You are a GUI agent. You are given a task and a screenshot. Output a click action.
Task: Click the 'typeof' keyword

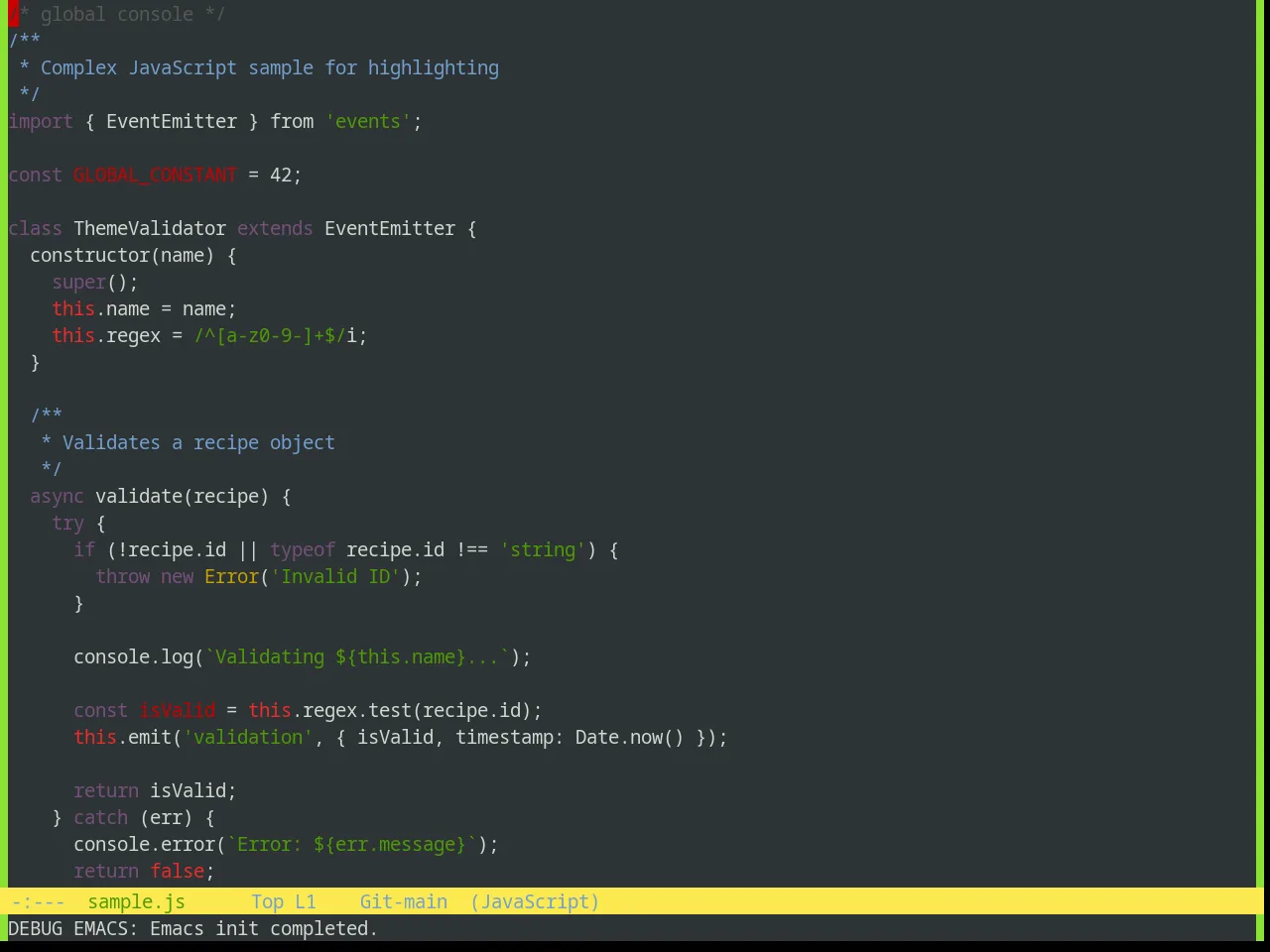(x=303, y=549)
